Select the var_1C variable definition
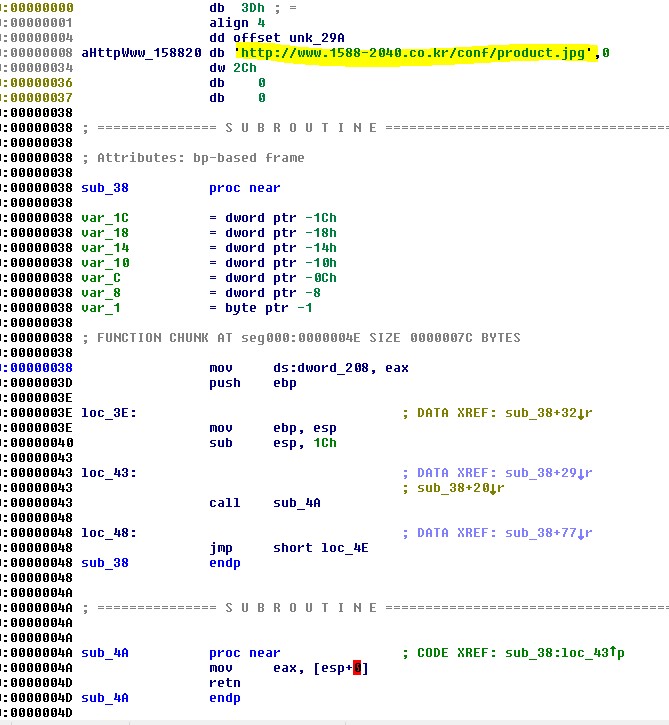 209,218
